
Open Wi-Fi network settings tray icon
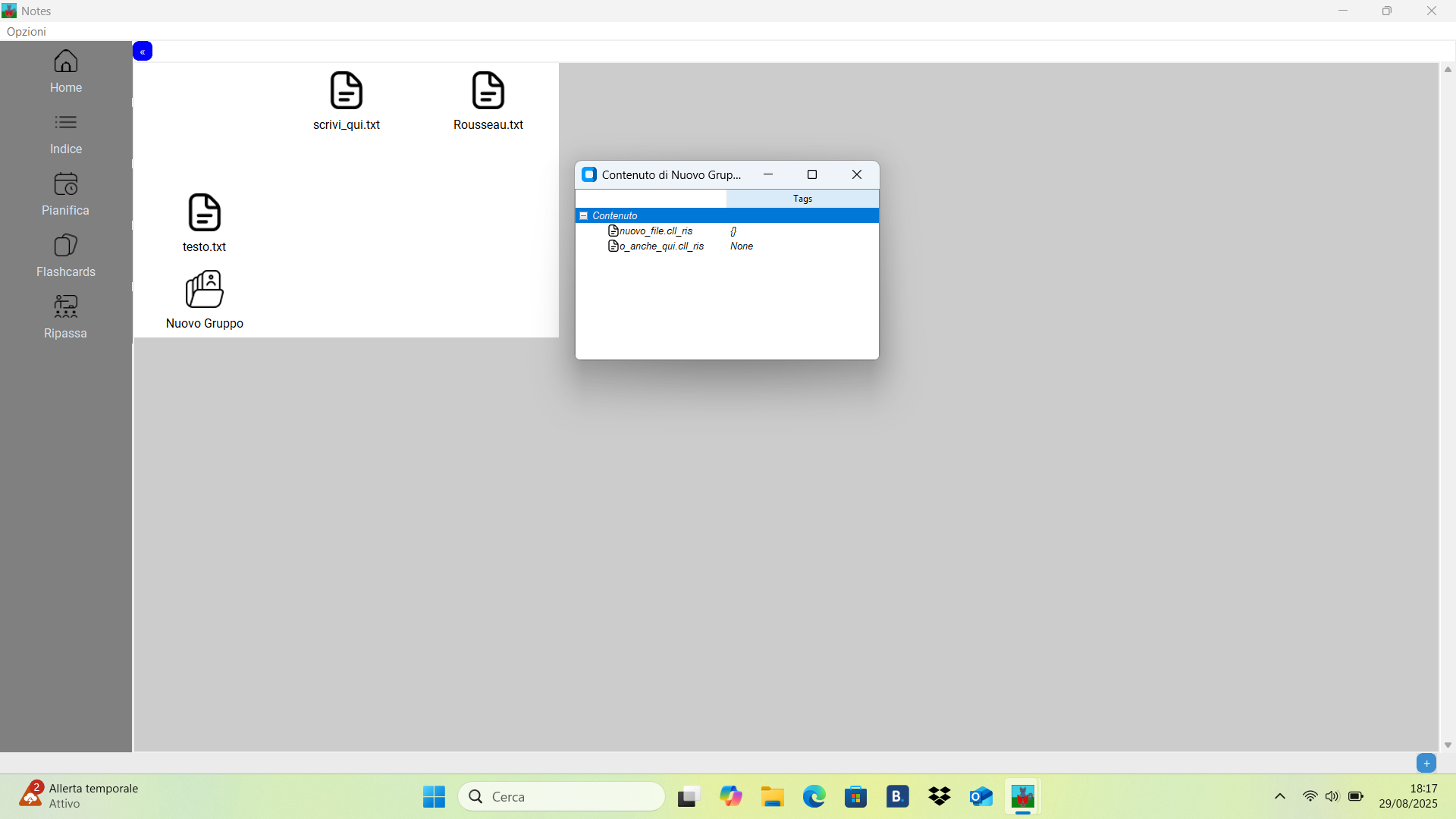click(x=1310, y=796)
